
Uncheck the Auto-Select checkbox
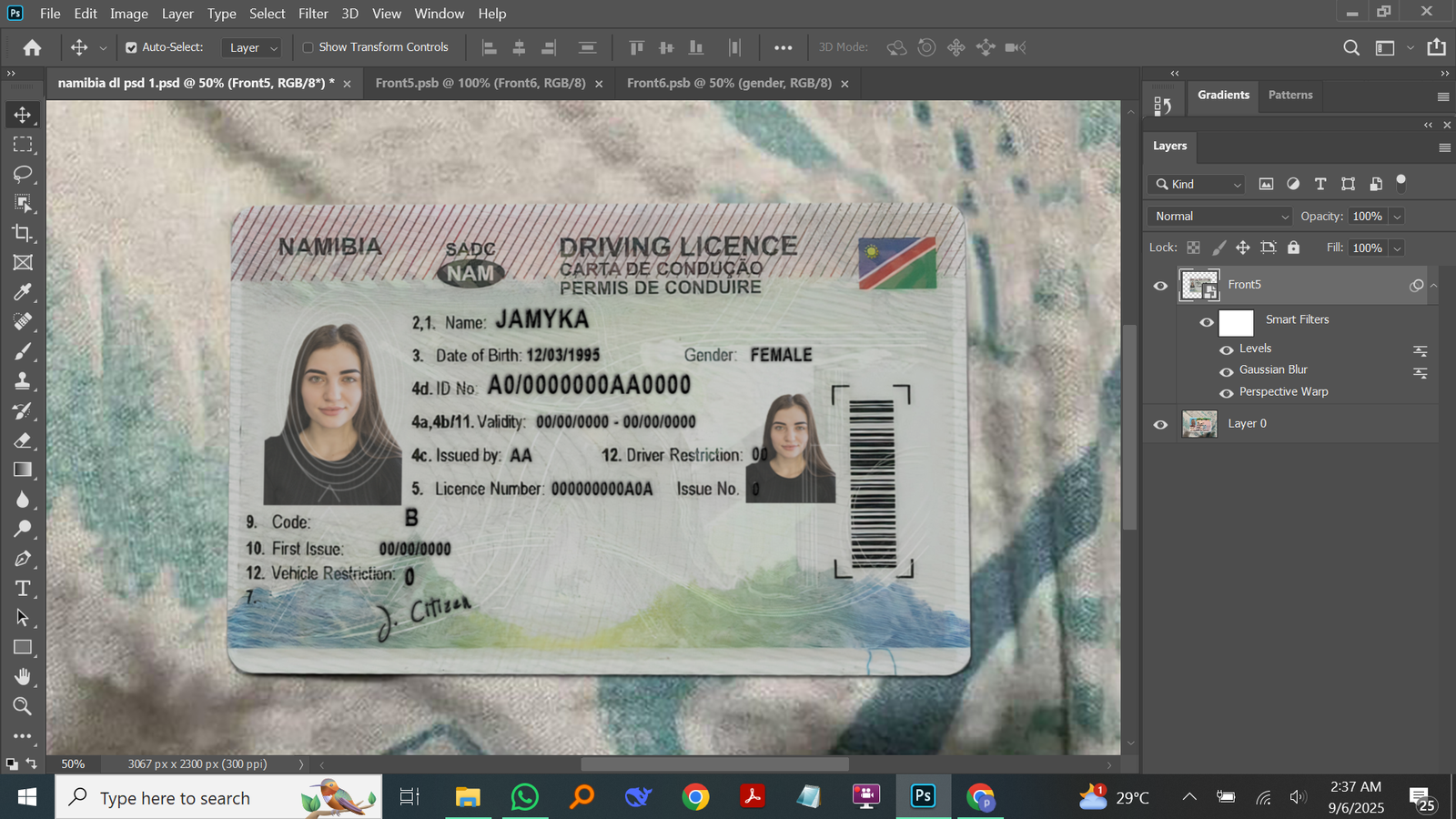(x=131, y=47)
